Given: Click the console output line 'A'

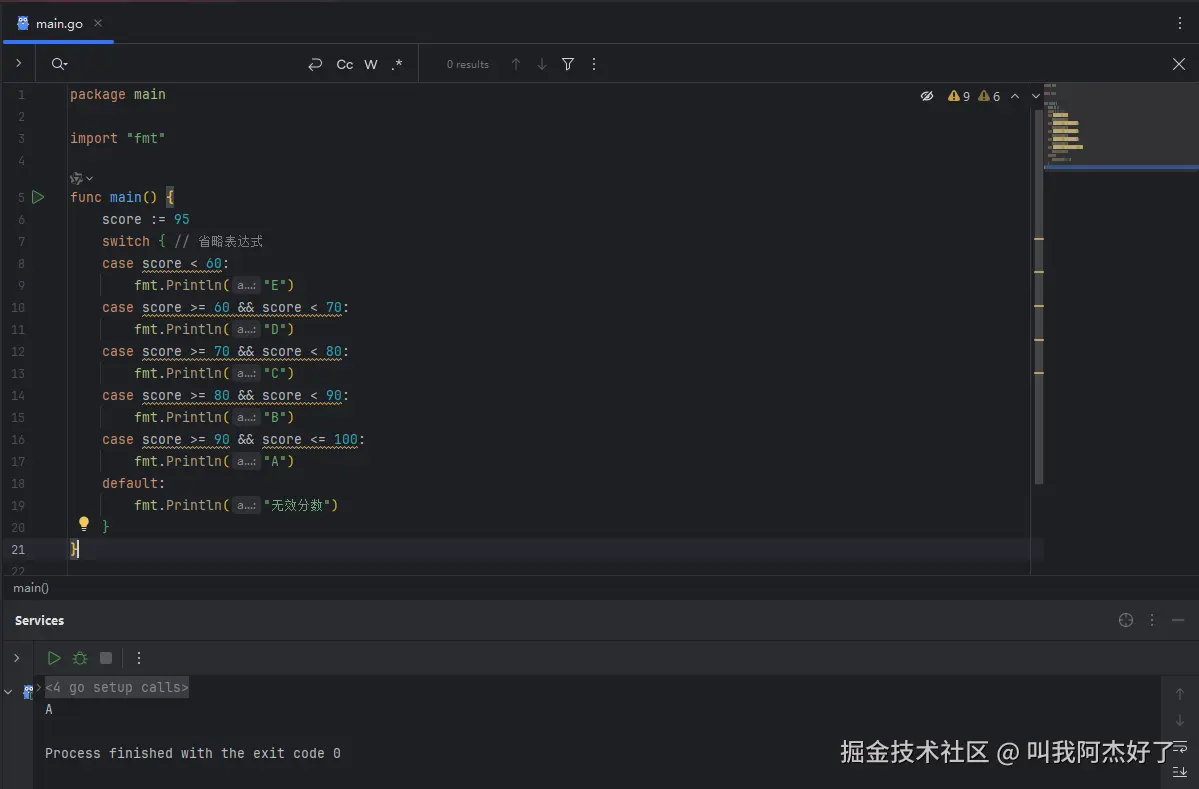Looking at the screenshot, I should click(x=48, y=709).
